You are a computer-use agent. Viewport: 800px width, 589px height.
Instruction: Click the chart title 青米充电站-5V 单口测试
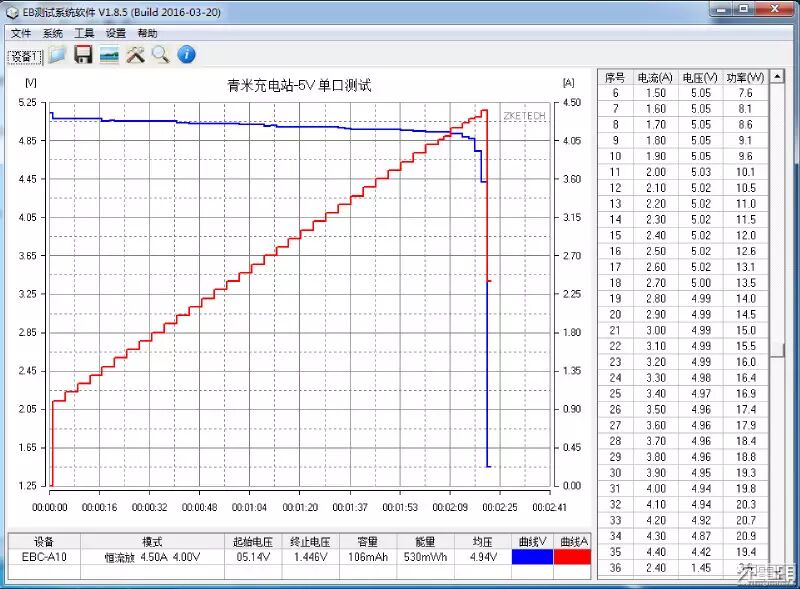(x=299, y=85)
